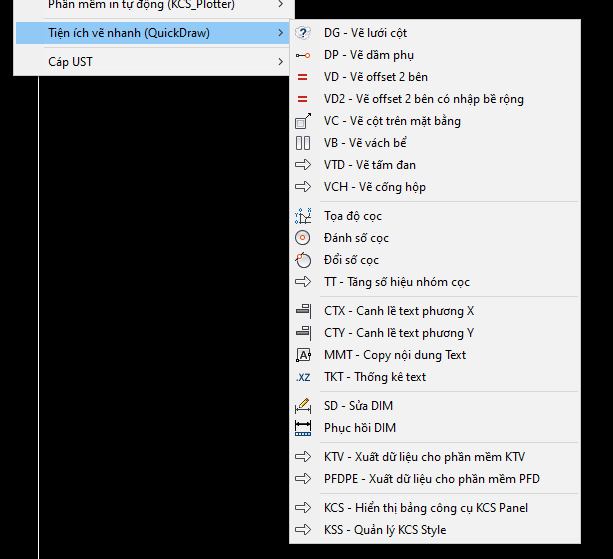
Task: Click the circle icon beside Đổi số cọc
Action: (303, 260)
